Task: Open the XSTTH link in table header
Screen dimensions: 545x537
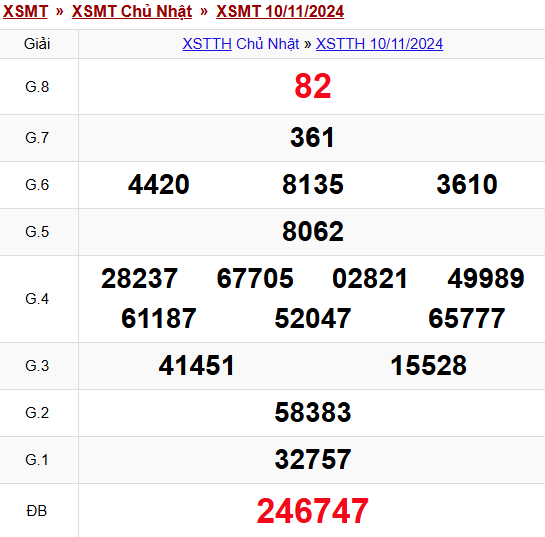Action: pyautogui.click(x=207, y=44)
